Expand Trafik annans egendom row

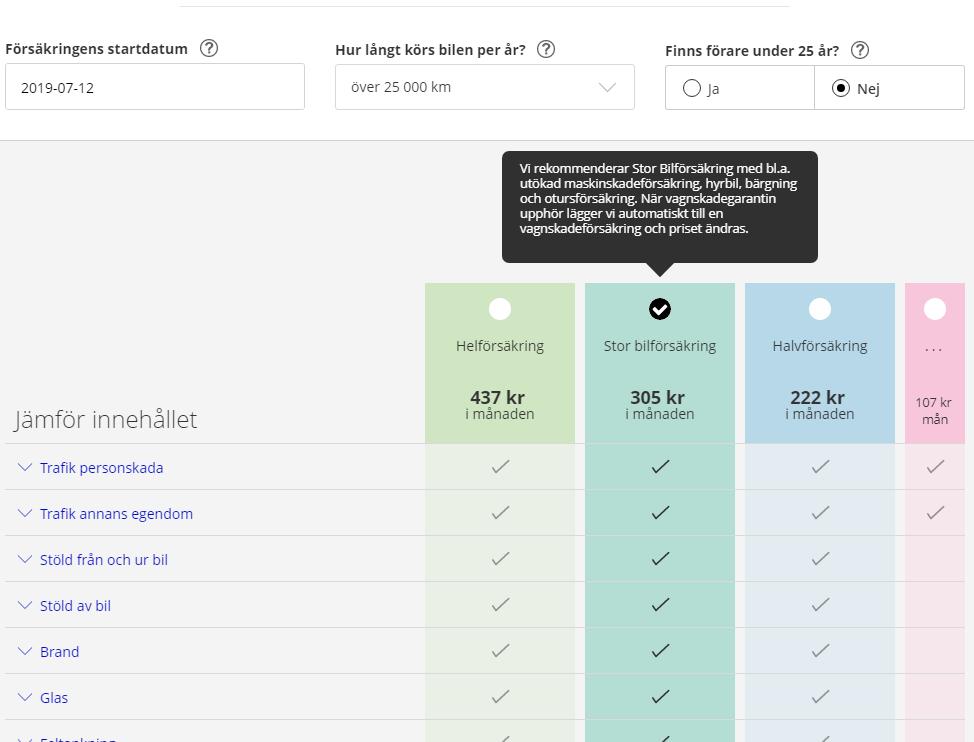(116, 514)
